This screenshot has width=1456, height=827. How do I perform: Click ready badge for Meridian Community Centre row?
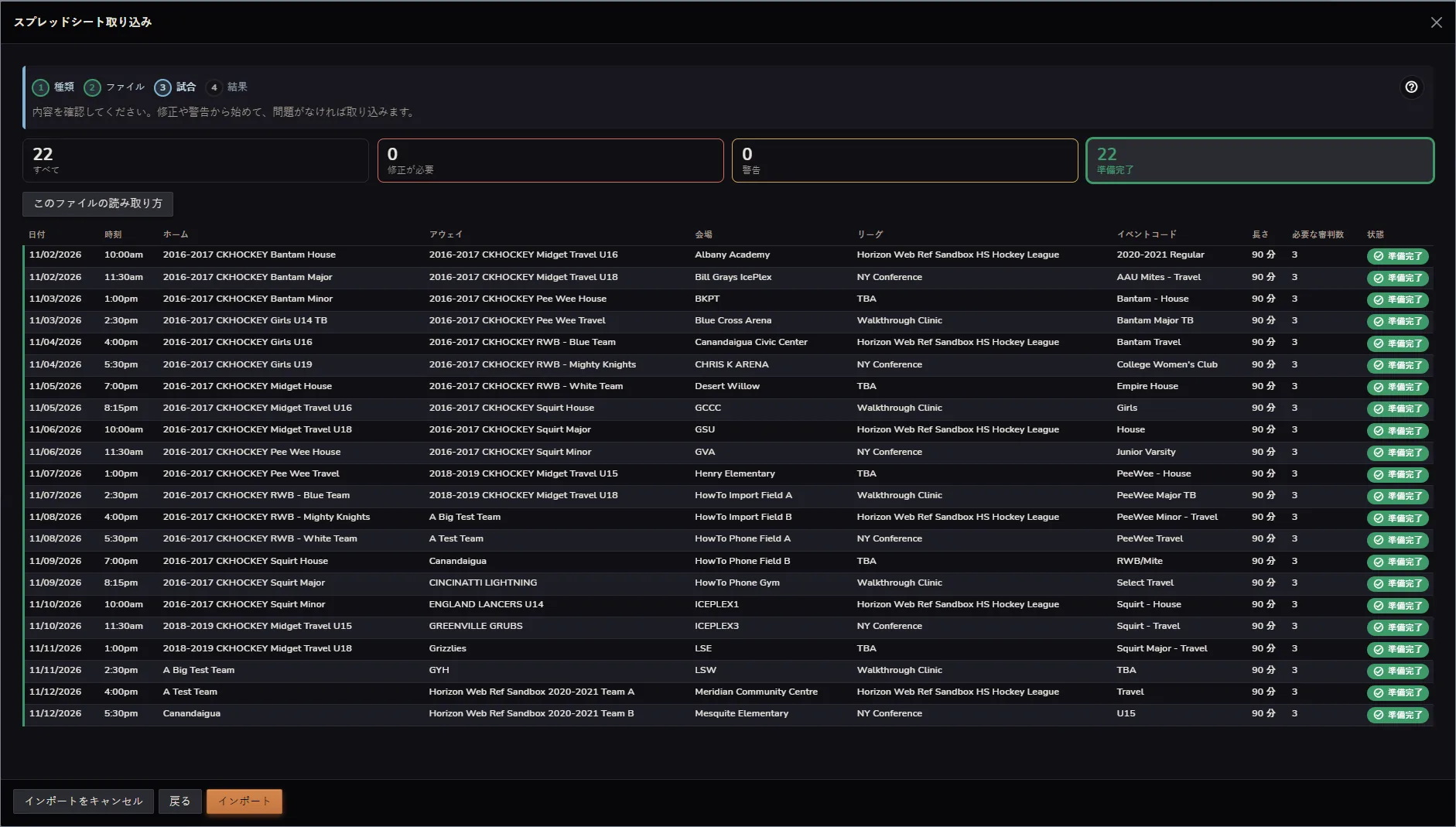[1397, 692]
